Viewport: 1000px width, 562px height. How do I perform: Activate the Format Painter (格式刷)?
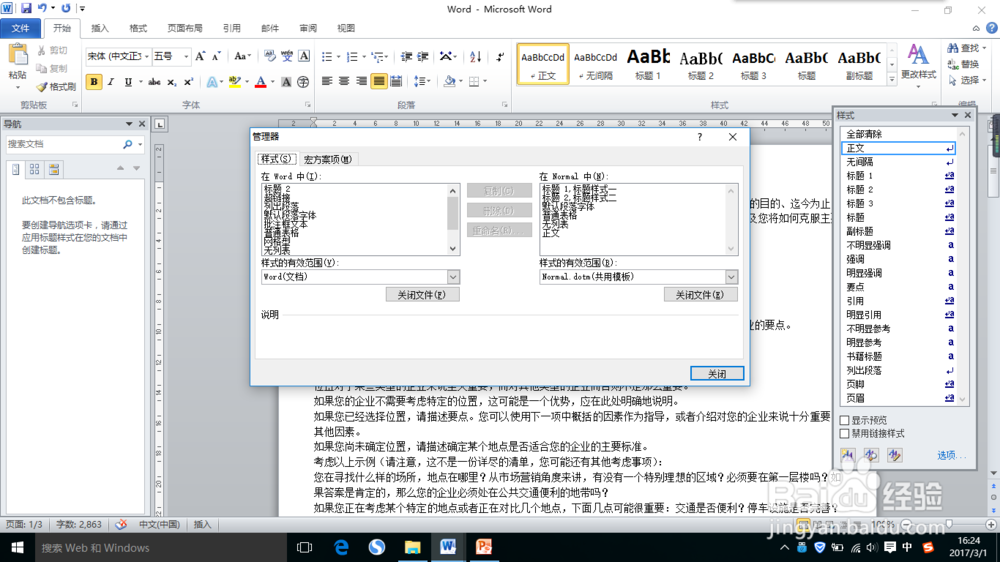tap(56, 87)
